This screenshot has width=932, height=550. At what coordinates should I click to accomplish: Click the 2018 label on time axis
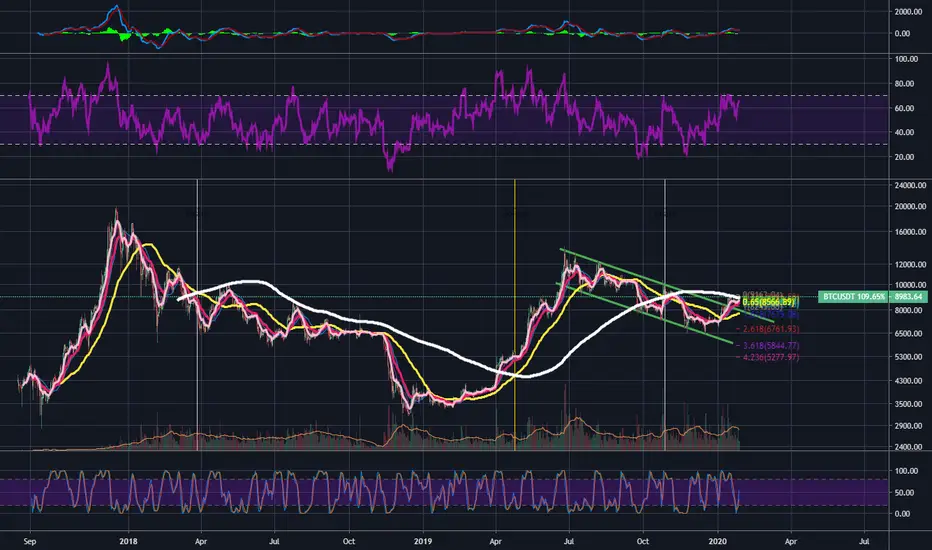[128, 542]
